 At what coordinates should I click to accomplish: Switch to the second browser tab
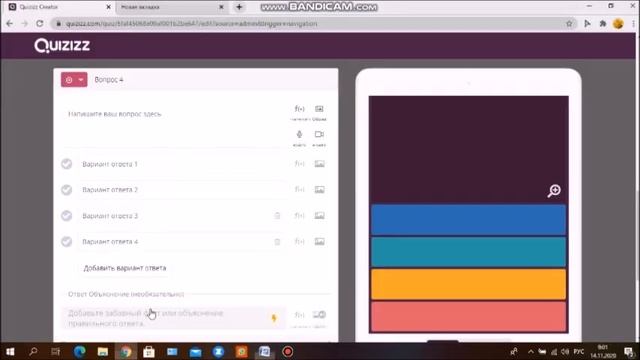point(171,7)
